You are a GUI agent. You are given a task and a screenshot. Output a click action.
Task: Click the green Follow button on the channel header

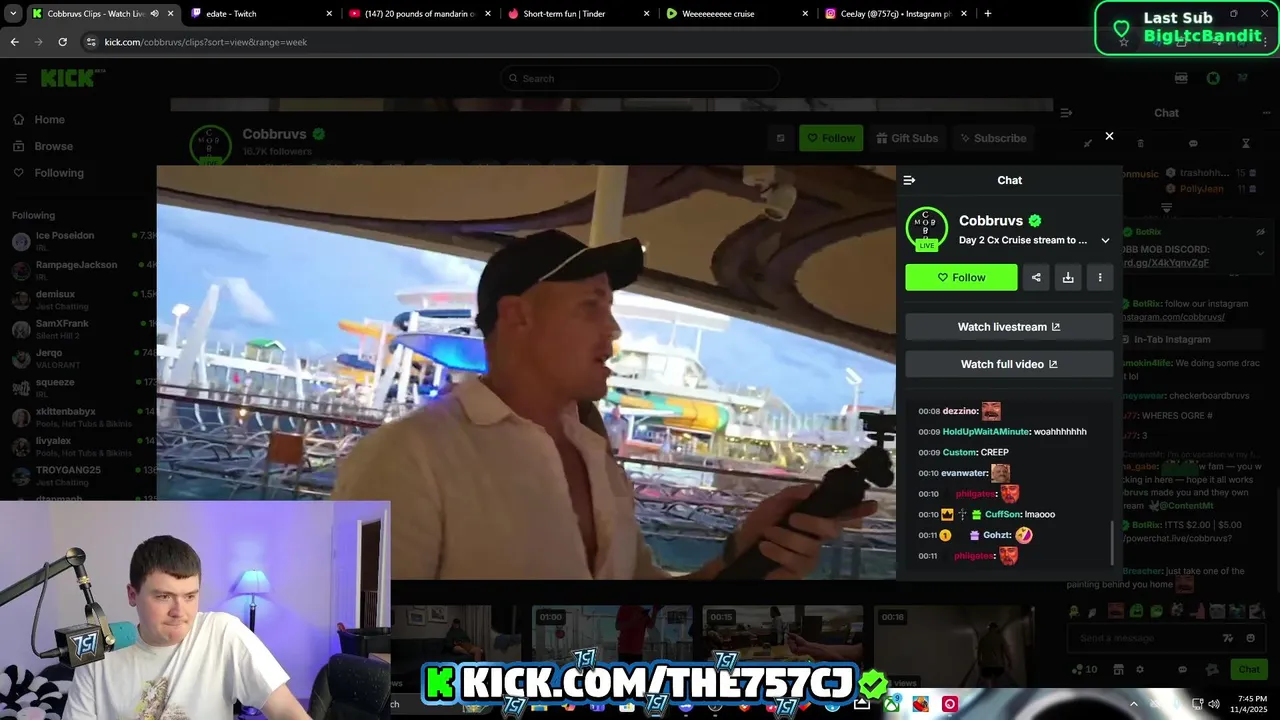click(831, 138)
